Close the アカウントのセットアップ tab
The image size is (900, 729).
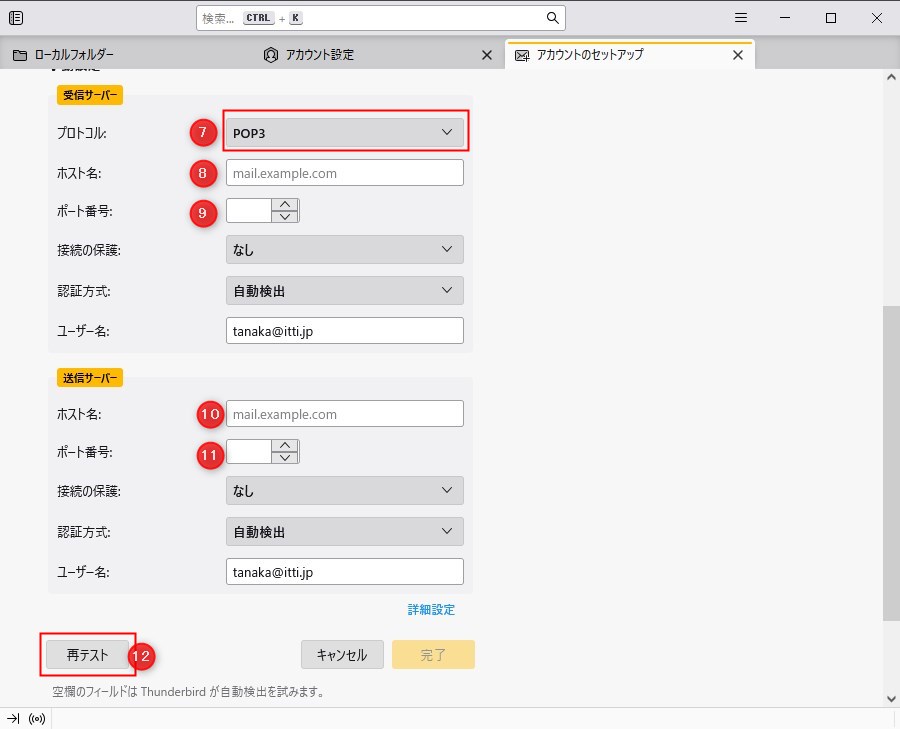(738, 55)
